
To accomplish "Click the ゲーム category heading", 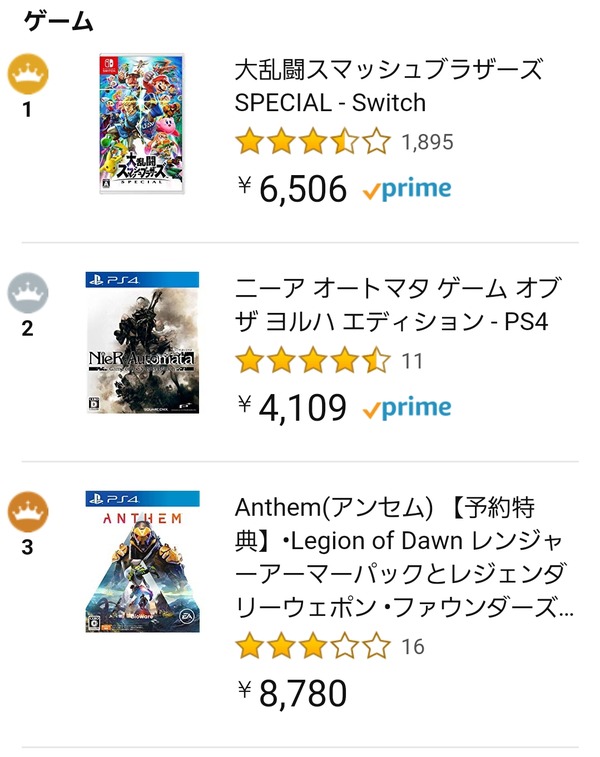I will click(x=58, y=22).
